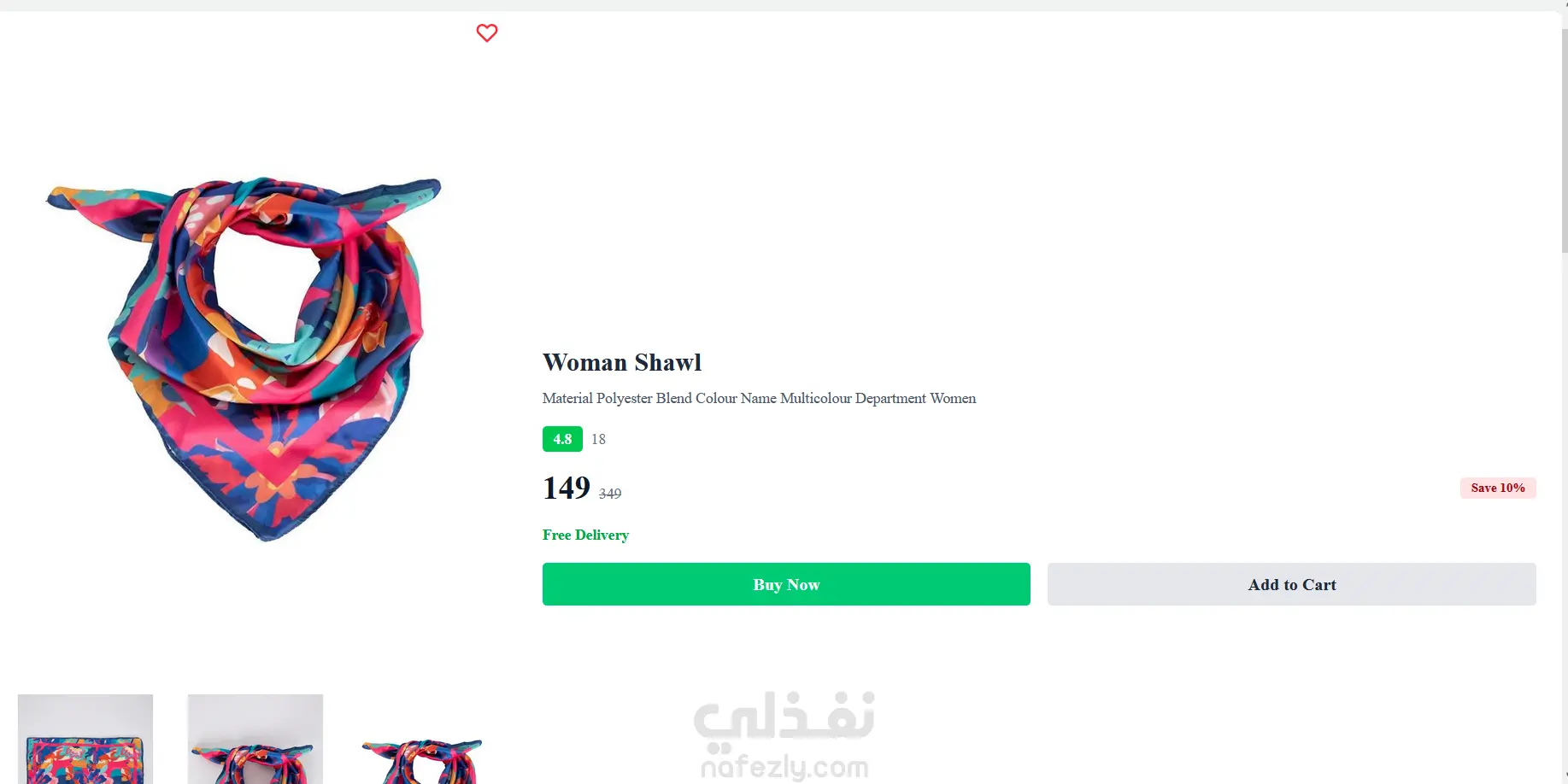Click the nafezly.com watermark logo
The height and width of the screenshot is (784, 1568).
point(784,767)
